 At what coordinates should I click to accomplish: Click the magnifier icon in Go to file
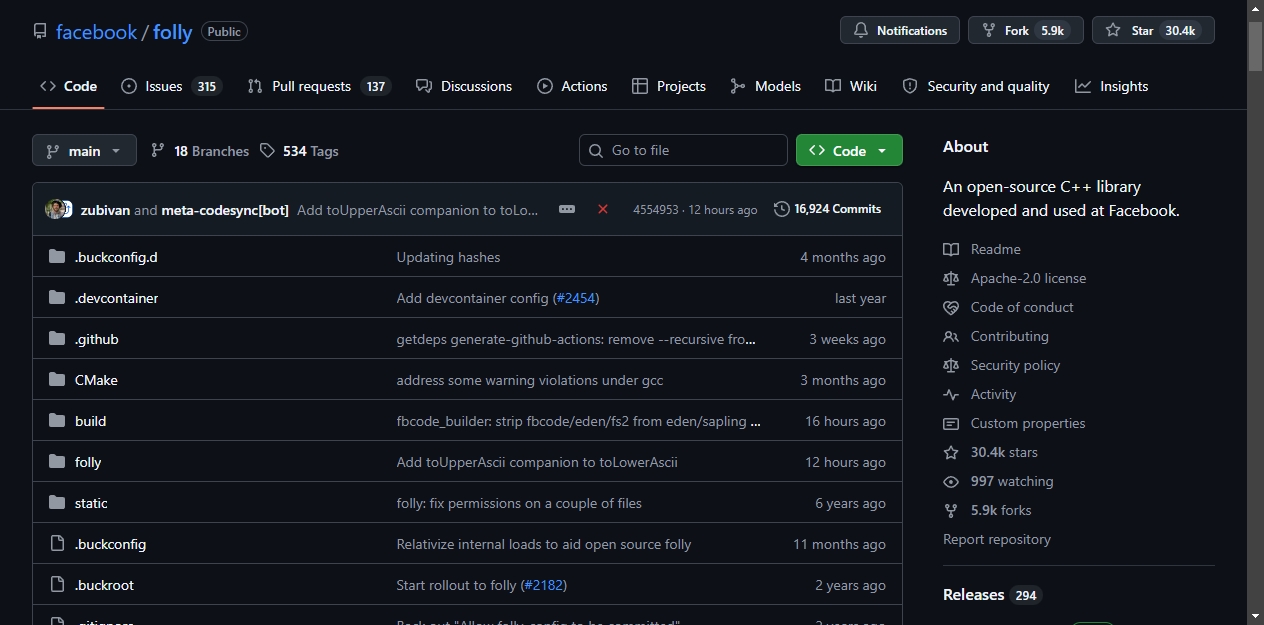596,150
